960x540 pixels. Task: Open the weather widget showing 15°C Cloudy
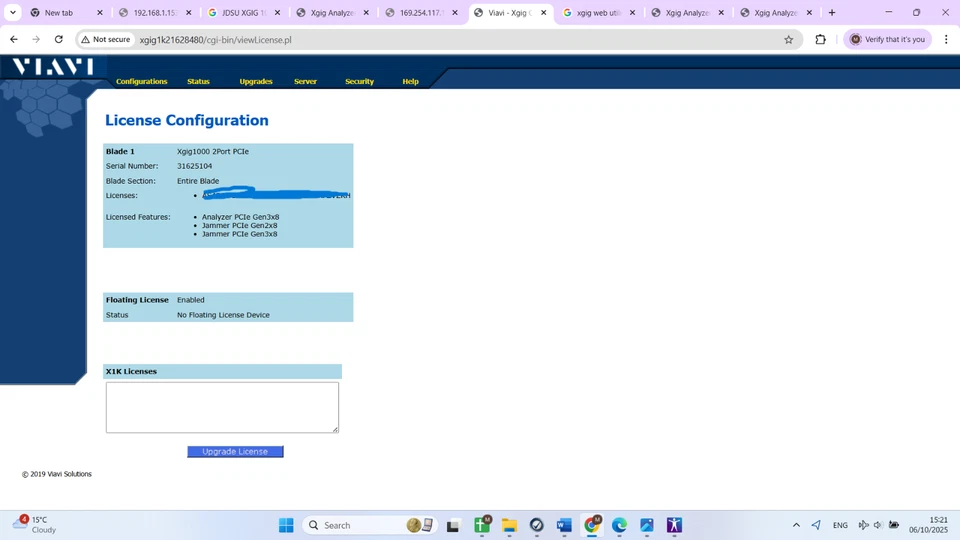tap(35, 525)
